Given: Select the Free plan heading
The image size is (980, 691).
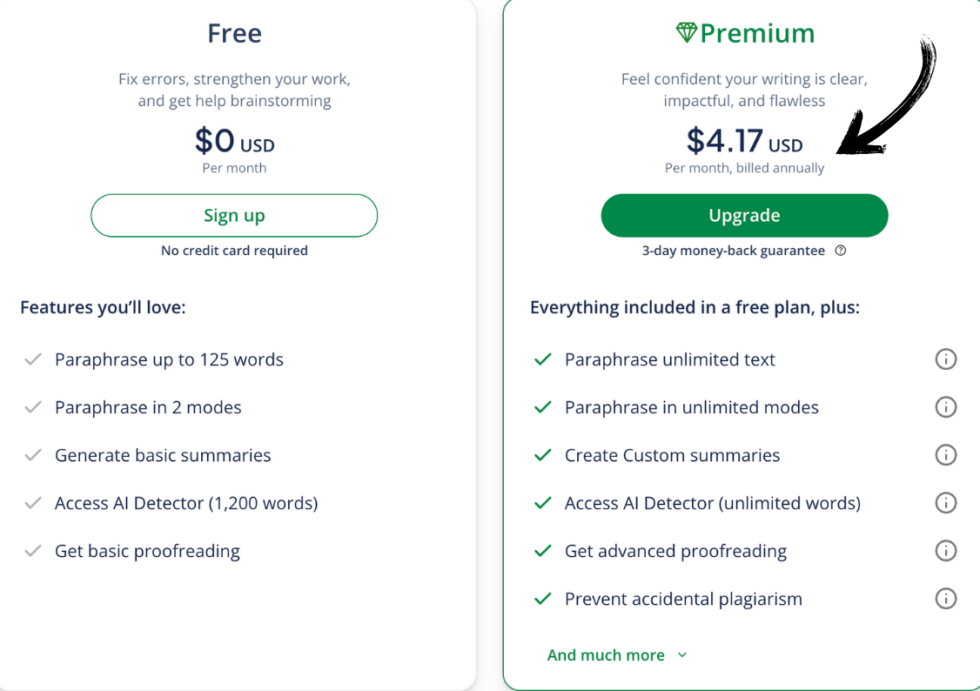Looking at the screenshot, I should coord(234,33).
